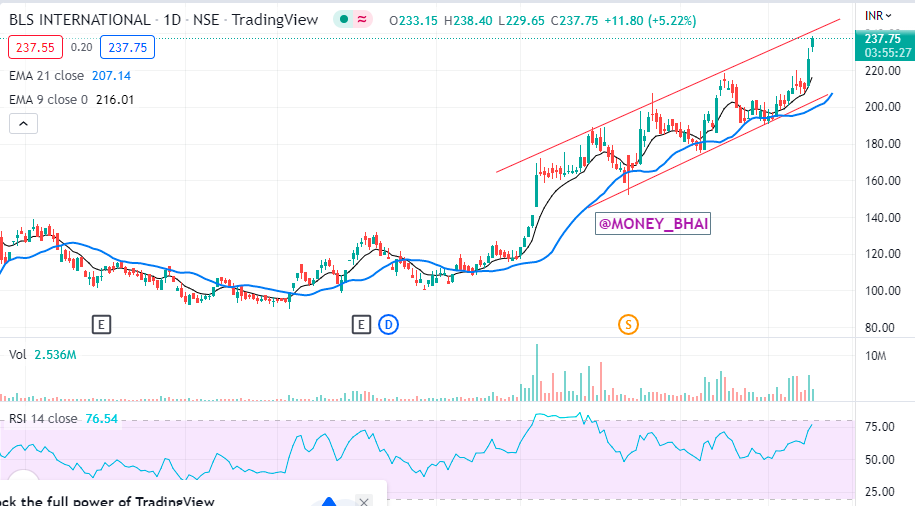Viewport: 915px width, 506px height.
Task: Click the orange S split marker
Action: (x=628, y=324)
